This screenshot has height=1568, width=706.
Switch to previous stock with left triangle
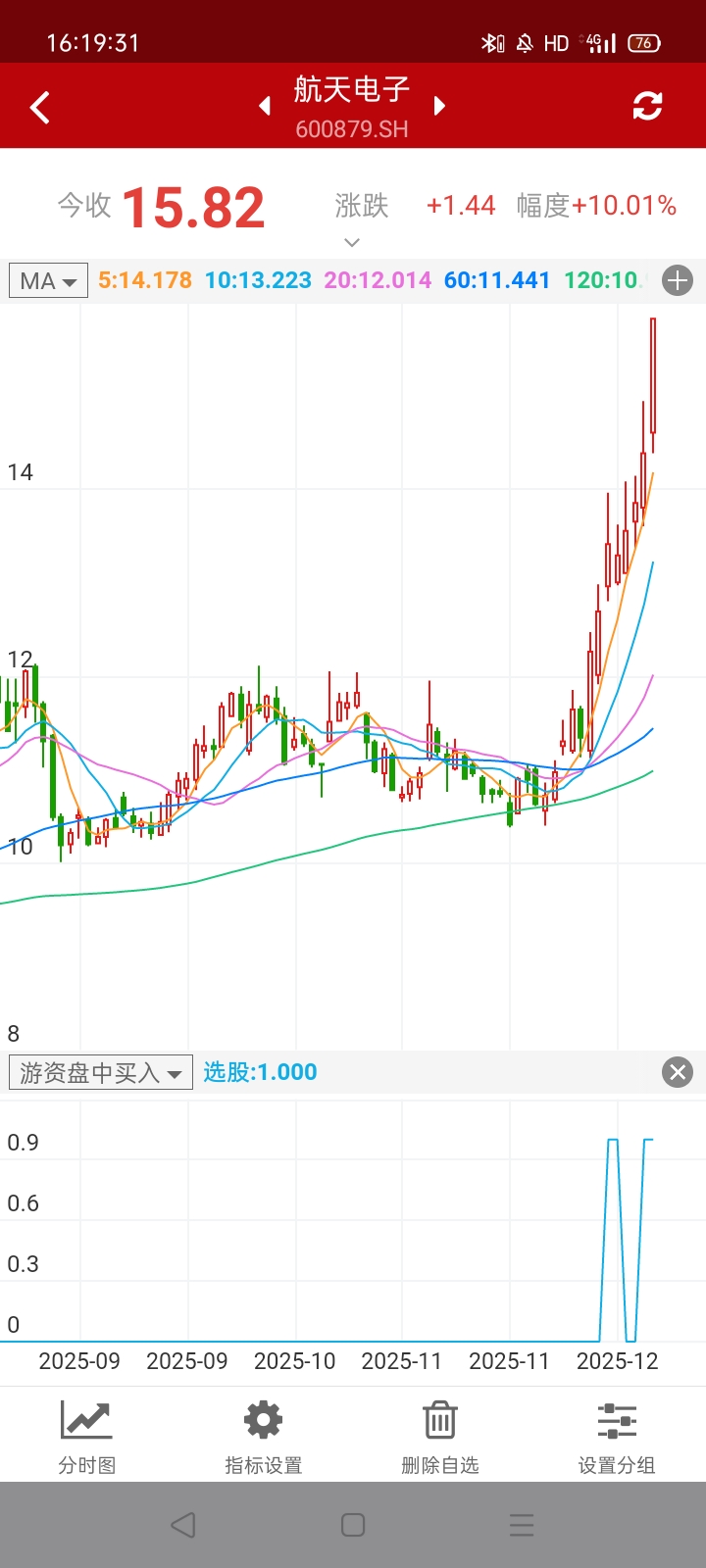265,106
